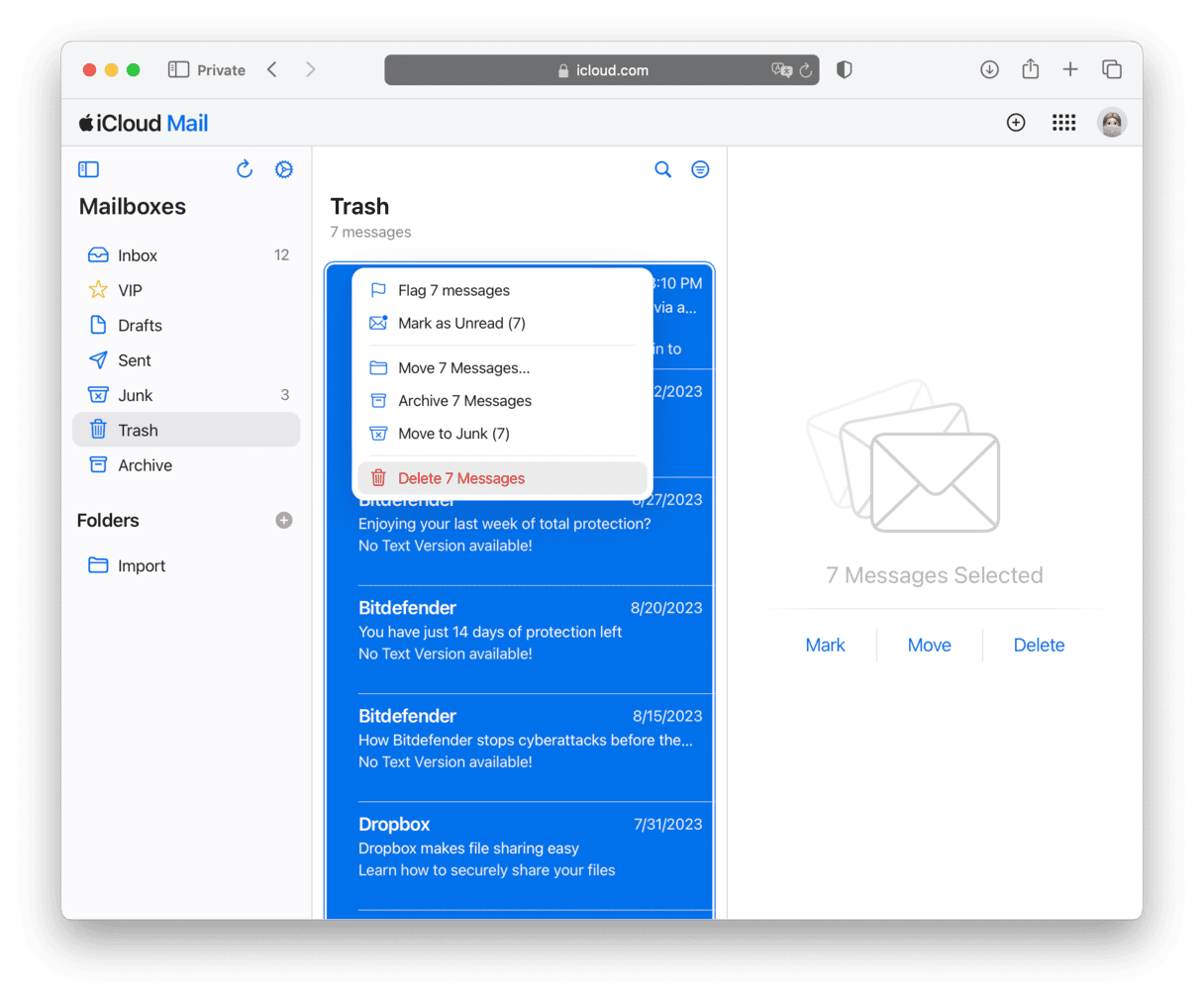This screenshot has height=1001, width=1204.
Task: Show Safari downloads
Action: pyautogui.click(x=989, y=69)
